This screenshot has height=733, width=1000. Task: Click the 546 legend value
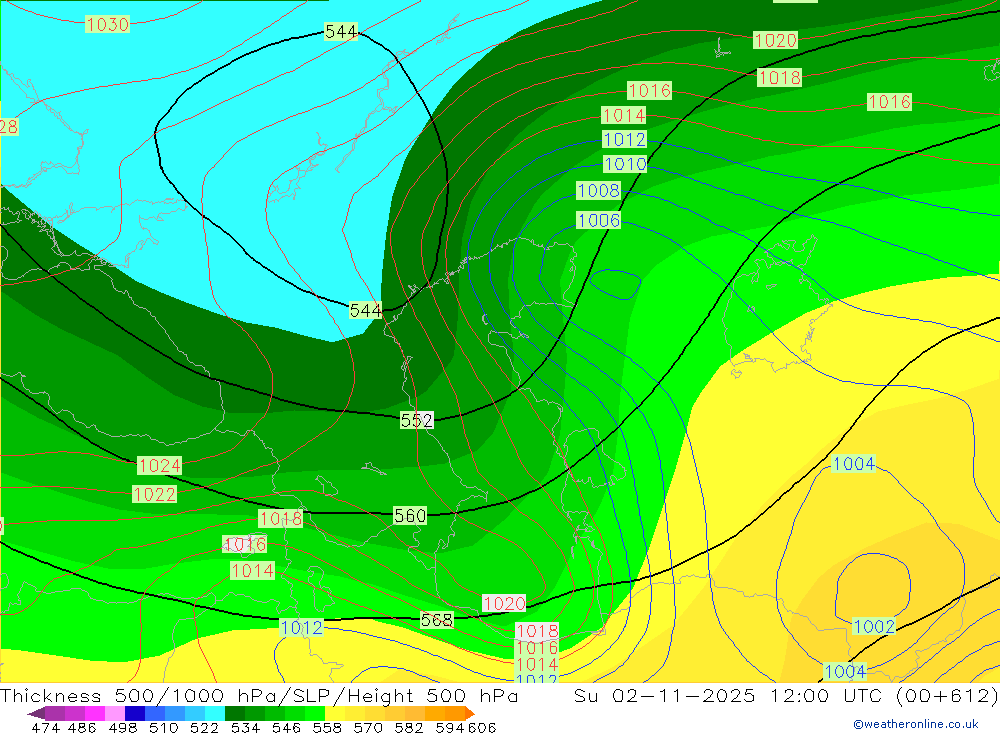tap(286, 727)
